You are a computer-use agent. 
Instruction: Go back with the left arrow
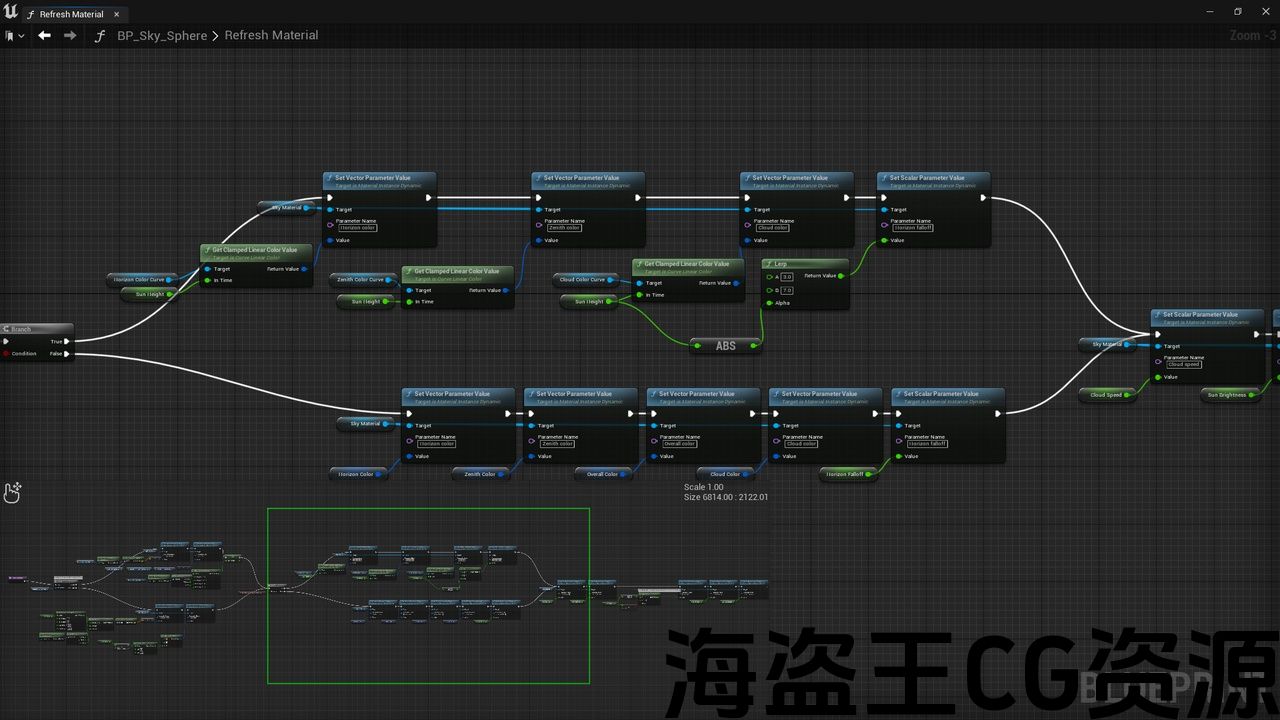pos(44,35)
